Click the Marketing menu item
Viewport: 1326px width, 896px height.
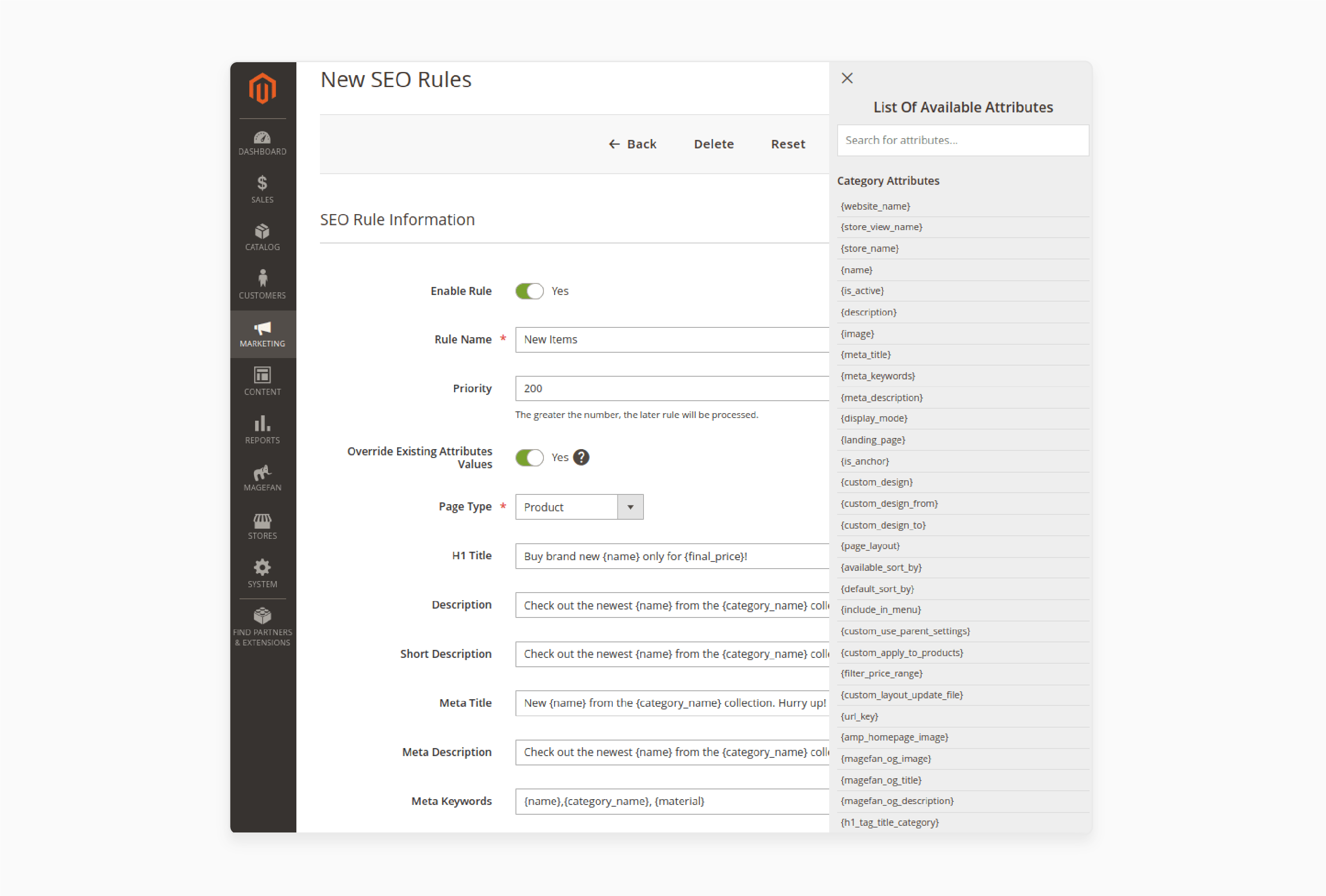(262, 334)
